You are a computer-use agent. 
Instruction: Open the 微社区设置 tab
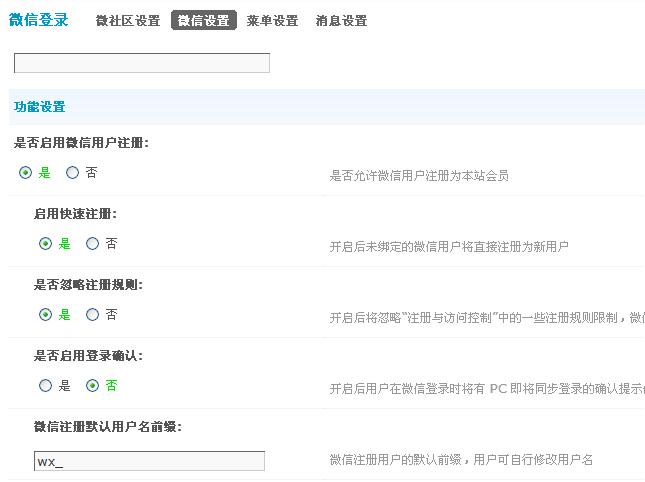(x=128, y=21)
